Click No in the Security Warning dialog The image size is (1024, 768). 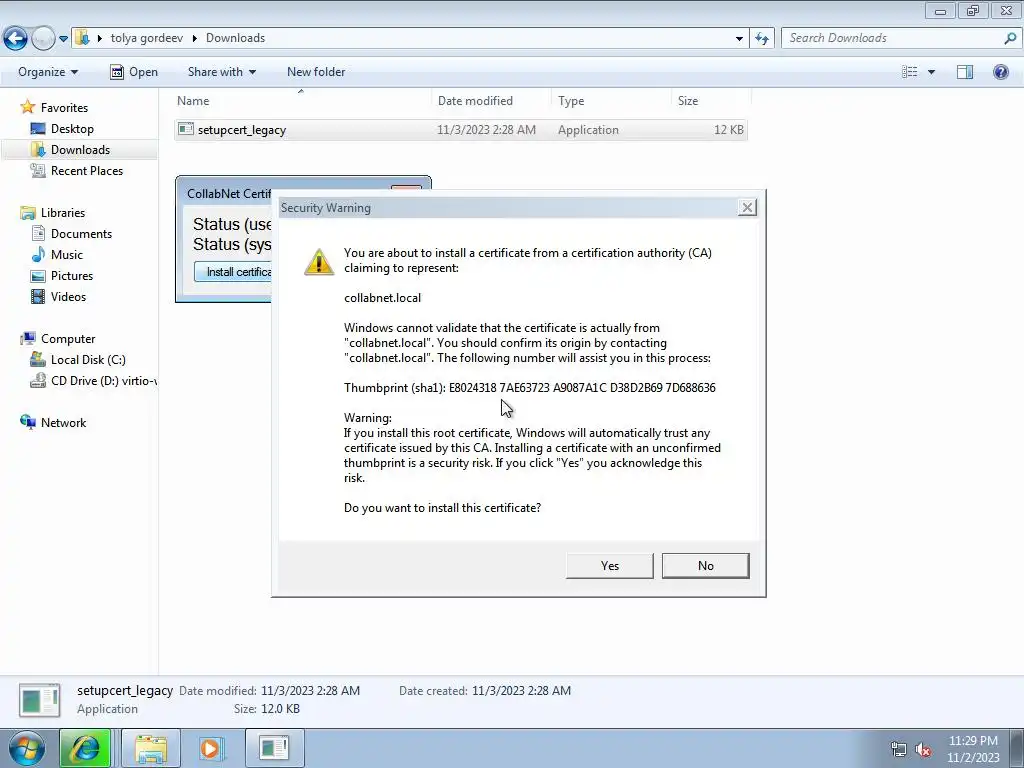pos(705,566)
